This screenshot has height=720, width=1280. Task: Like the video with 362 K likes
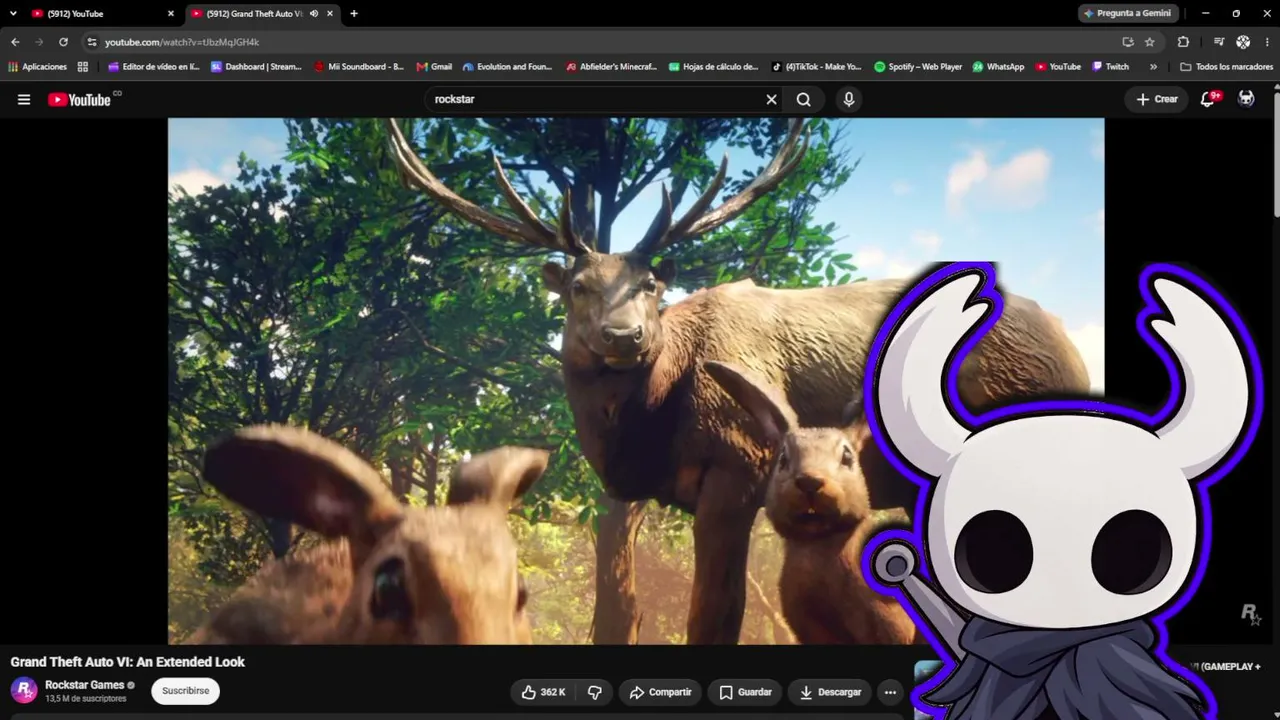pos(542,692)
